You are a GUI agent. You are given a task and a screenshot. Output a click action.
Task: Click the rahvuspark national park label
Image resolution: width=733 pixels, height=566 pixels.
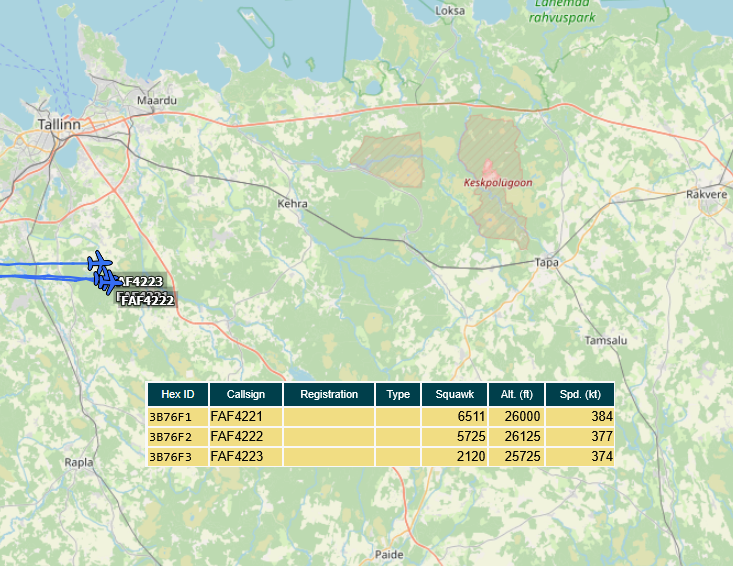pyautogui.click(x=562, y=18)
